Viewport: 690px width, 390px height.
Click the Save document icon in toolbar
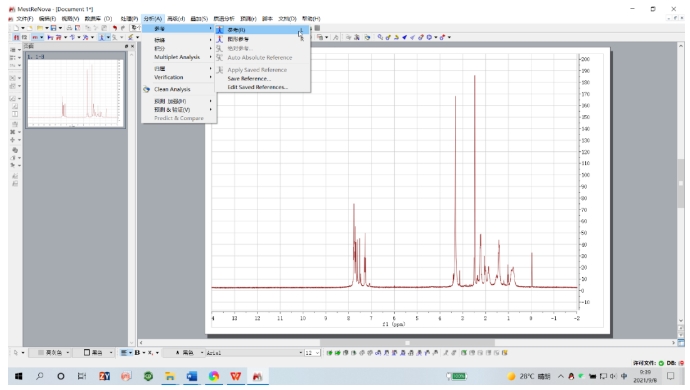(x=54, y=28)
